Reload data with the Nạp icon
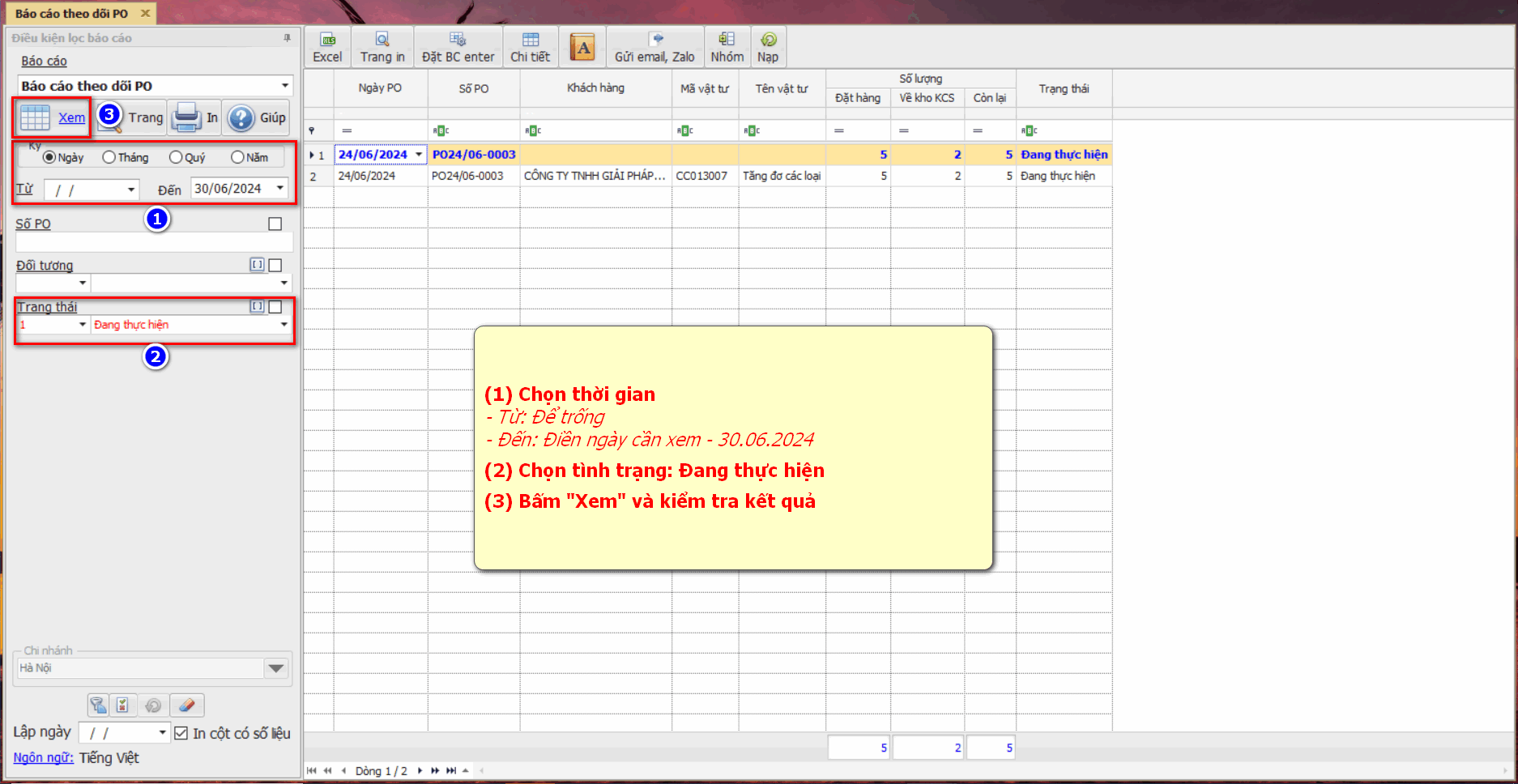This screenshot has height=784, width=1518. pos(768,47)
